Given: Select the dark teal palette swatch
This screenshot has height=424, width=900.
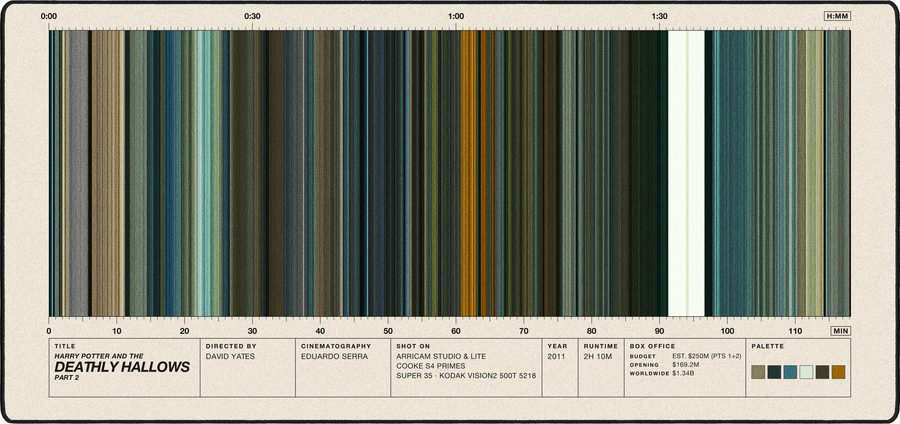Looking at the screenshot, I should [x=774, y=372].
